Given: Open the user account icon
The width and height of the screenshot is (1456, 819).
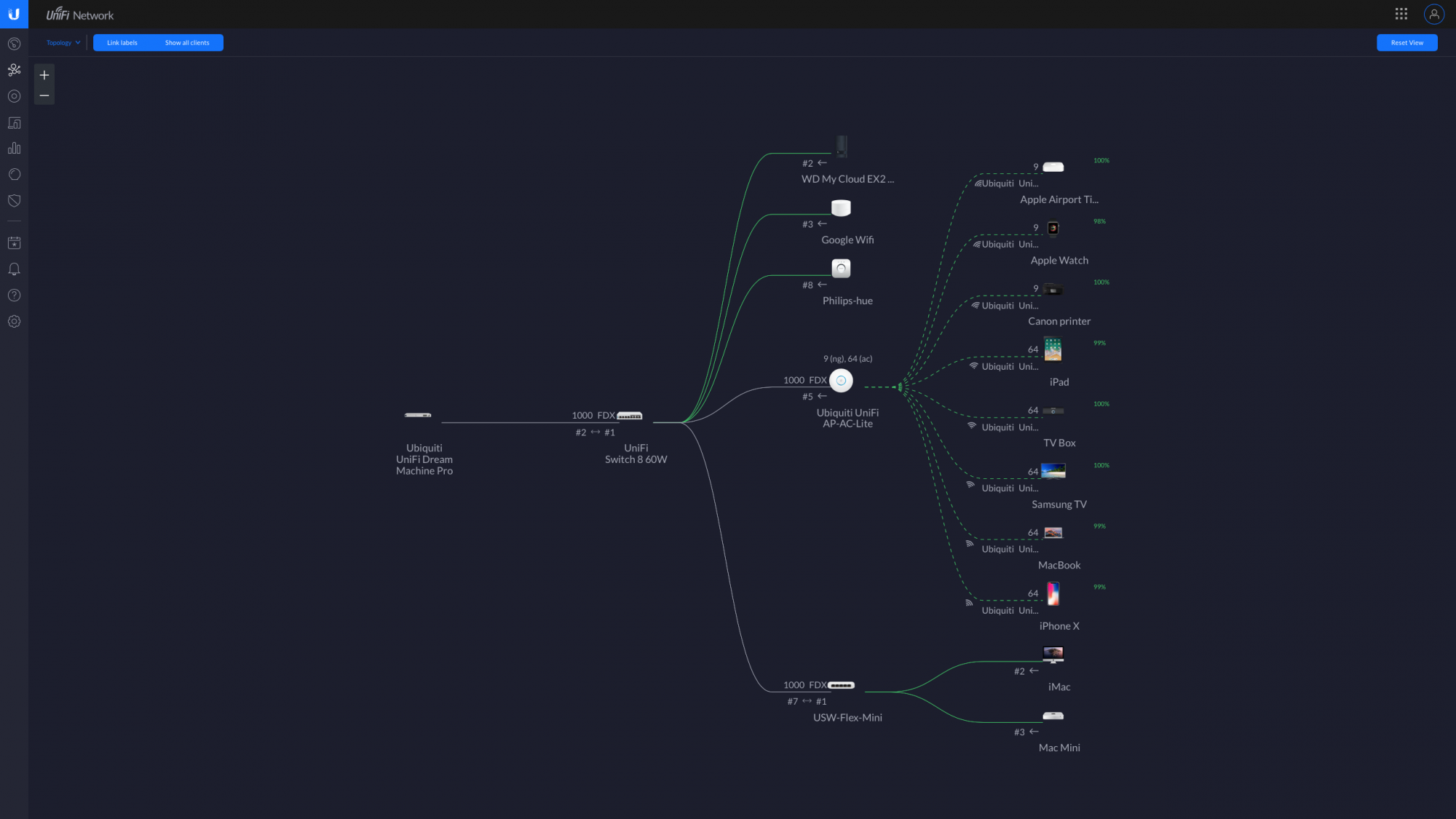Looking at the screenshot, I should 1434,14.
